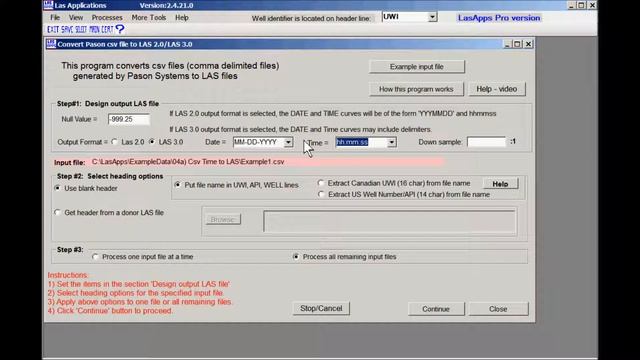640x360 pixels.
Task: Click the Continue button
Action: click(x=436, y=309)
